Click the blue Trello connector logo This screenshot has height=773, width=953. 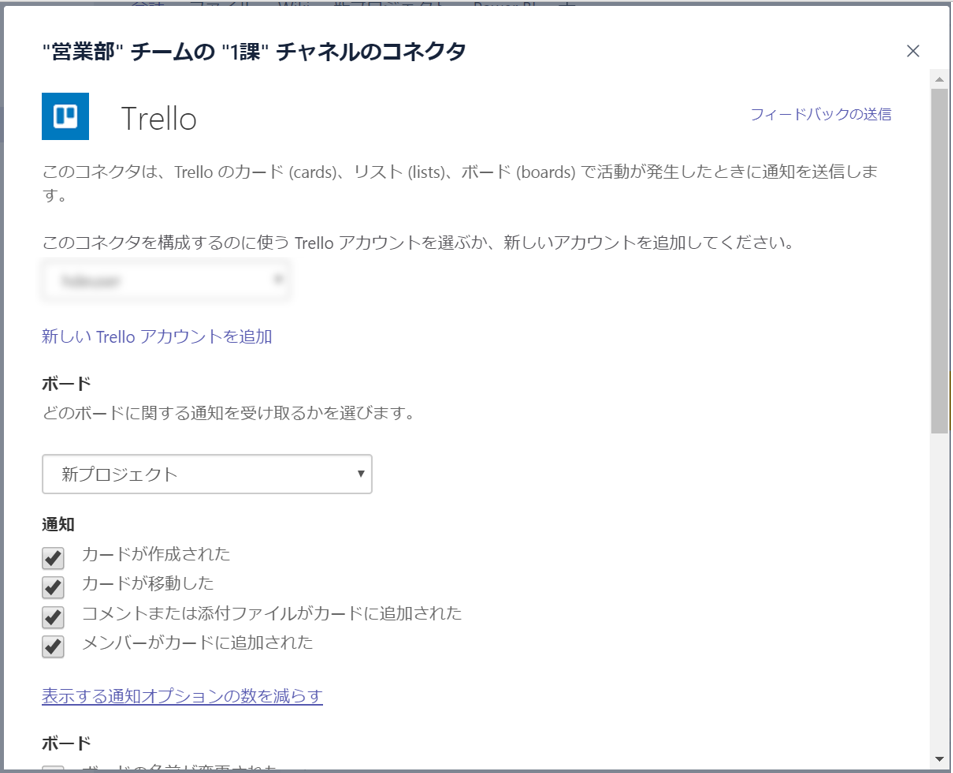tap(64, 116)
